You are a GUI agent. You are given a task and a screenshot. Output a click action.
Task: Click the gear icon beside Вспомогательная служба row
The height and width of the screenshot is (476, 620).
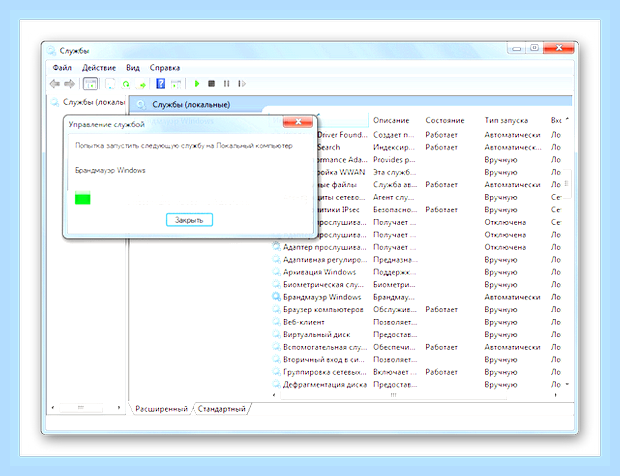point(276,347)
